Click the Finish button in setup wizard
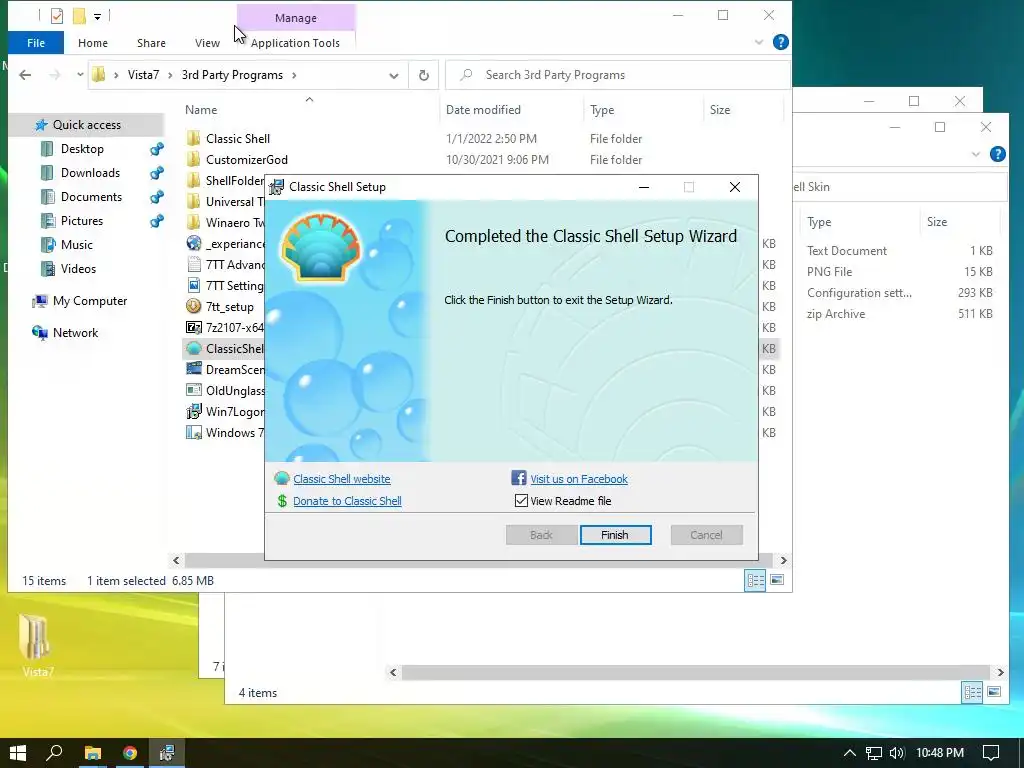This screenshot has width=1024, height=768. pos(615,535)
